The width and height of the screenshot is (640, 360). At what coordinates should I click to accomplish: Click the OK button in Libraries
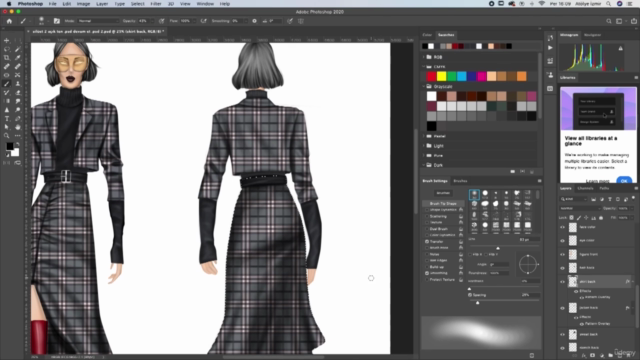[x=624, y=180]
